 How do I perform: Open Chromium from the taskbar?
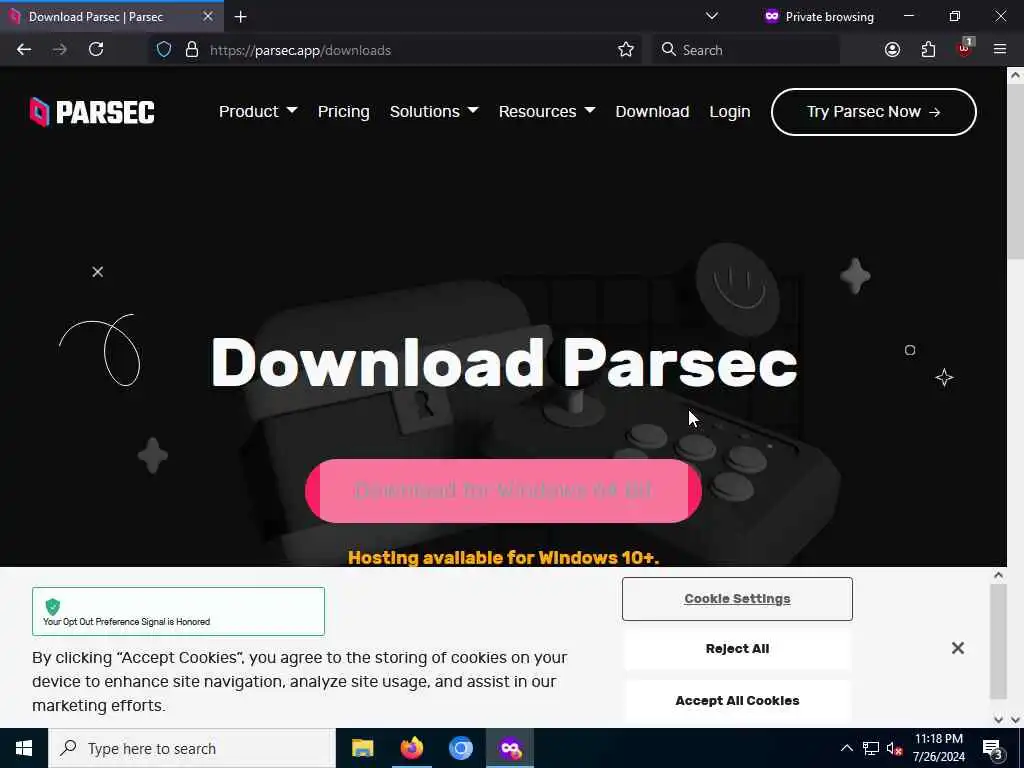pyautogui.click(x=460, y=748)
